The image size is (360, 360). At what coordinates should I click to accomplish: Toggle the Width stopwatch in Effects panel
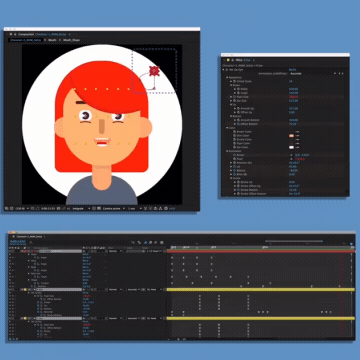238,89
